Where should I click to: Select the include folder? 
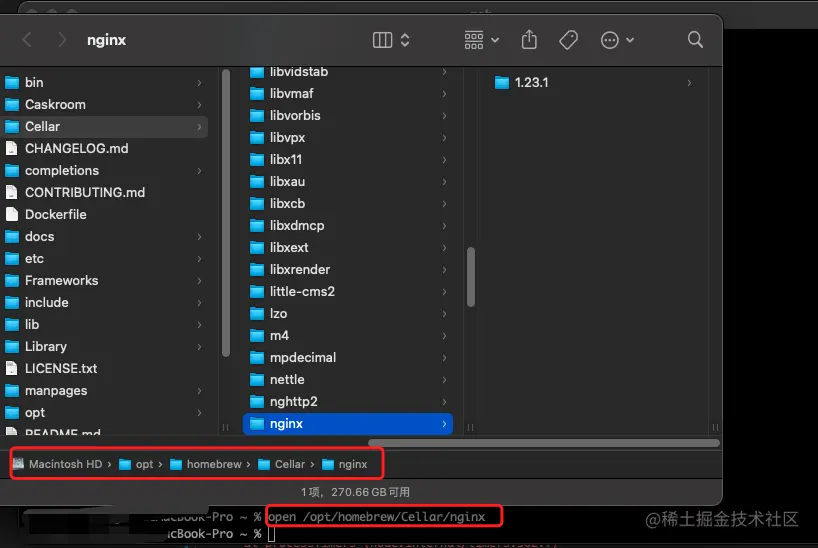[x=104, y=302]
